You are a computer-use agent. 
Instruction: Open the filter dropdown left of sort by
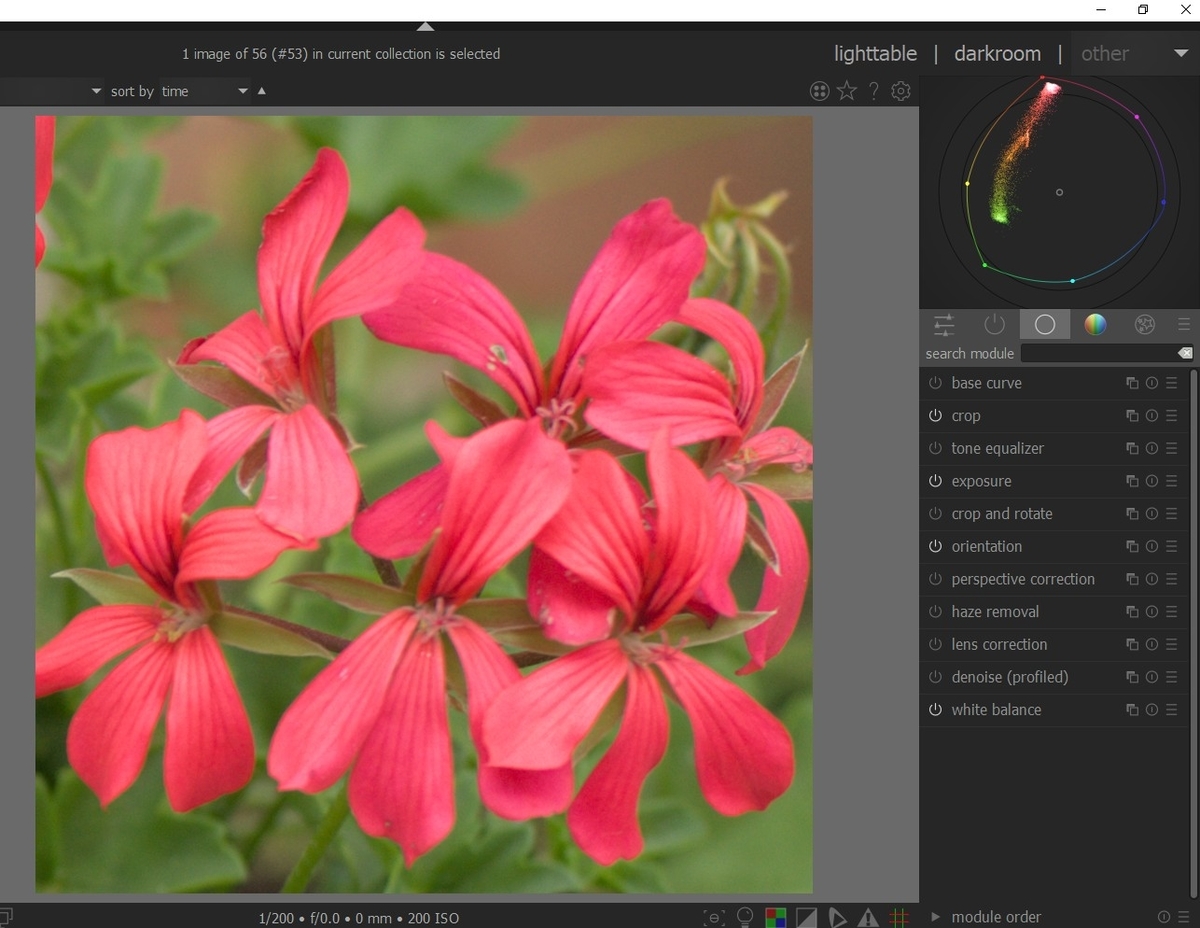[x=52, y=91]
